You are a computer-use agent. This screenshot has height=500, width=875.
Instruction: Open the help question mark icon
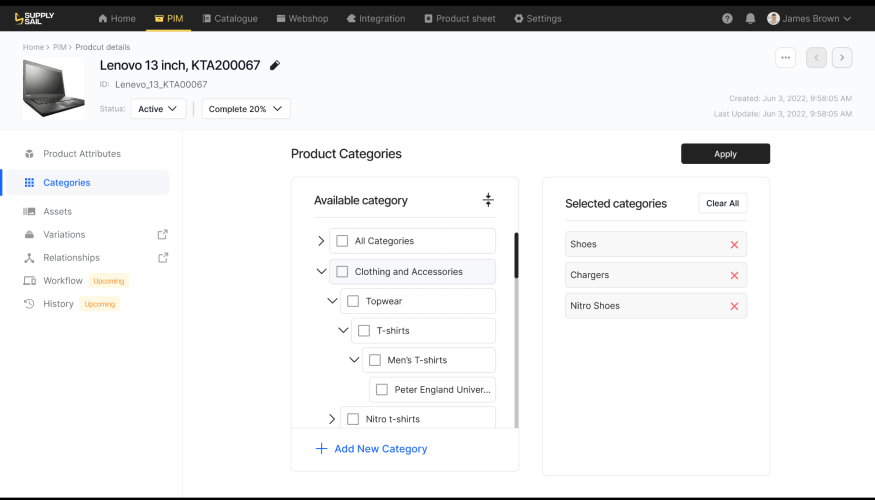(x=727, y=18)
